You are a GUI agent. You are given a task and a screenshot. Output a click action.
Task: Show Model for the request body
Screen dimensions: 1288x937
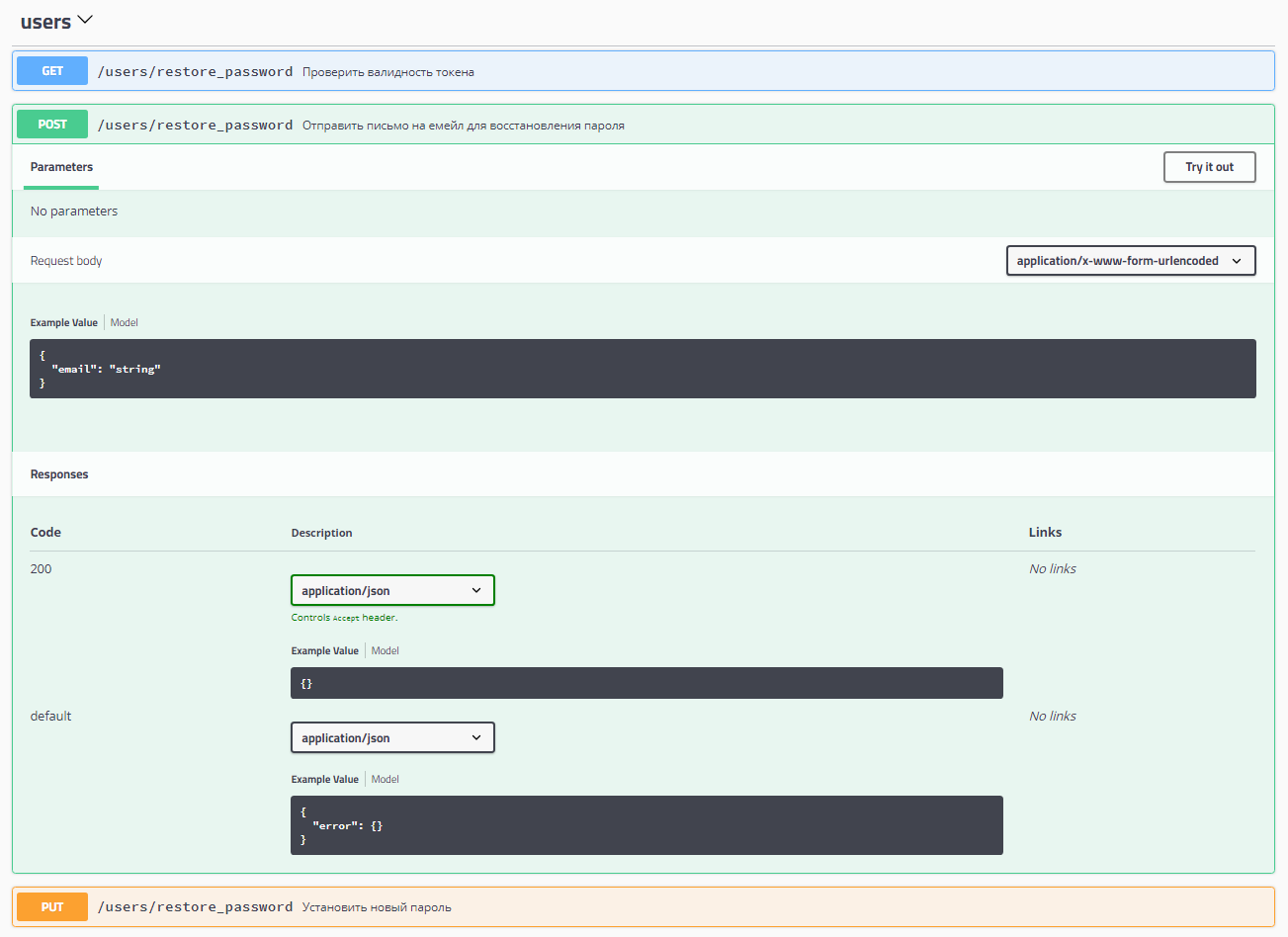(125, 323)
